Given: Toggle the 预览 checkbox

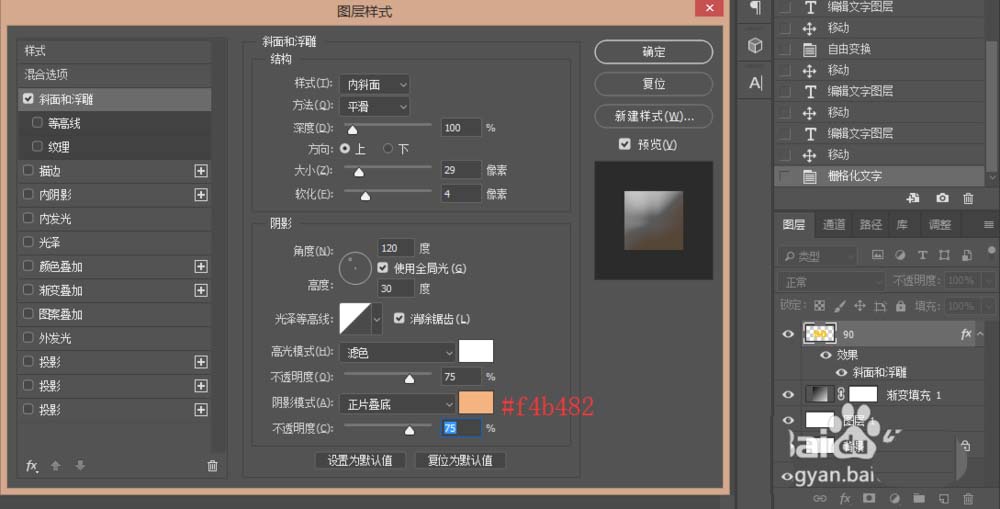Looking at the screenshot, I should tap(624, 144).
